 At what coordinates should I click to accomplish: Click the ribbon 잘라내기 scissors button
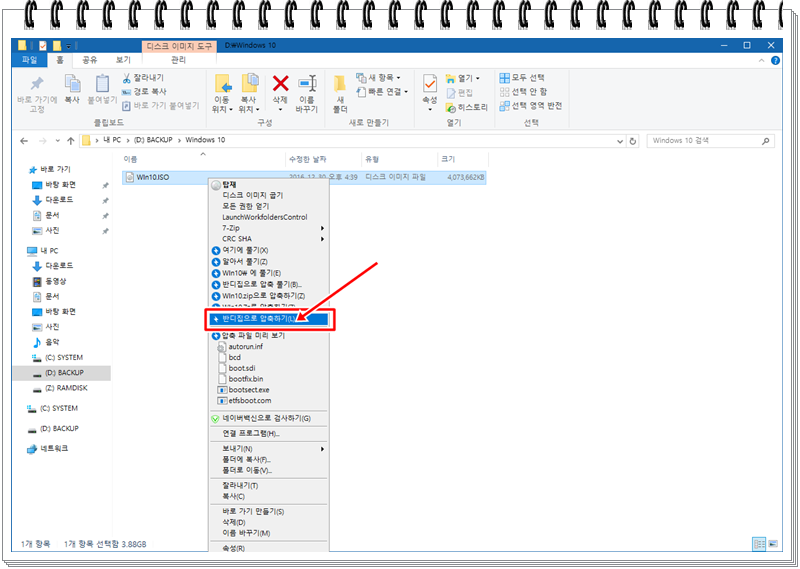(143, 78)
